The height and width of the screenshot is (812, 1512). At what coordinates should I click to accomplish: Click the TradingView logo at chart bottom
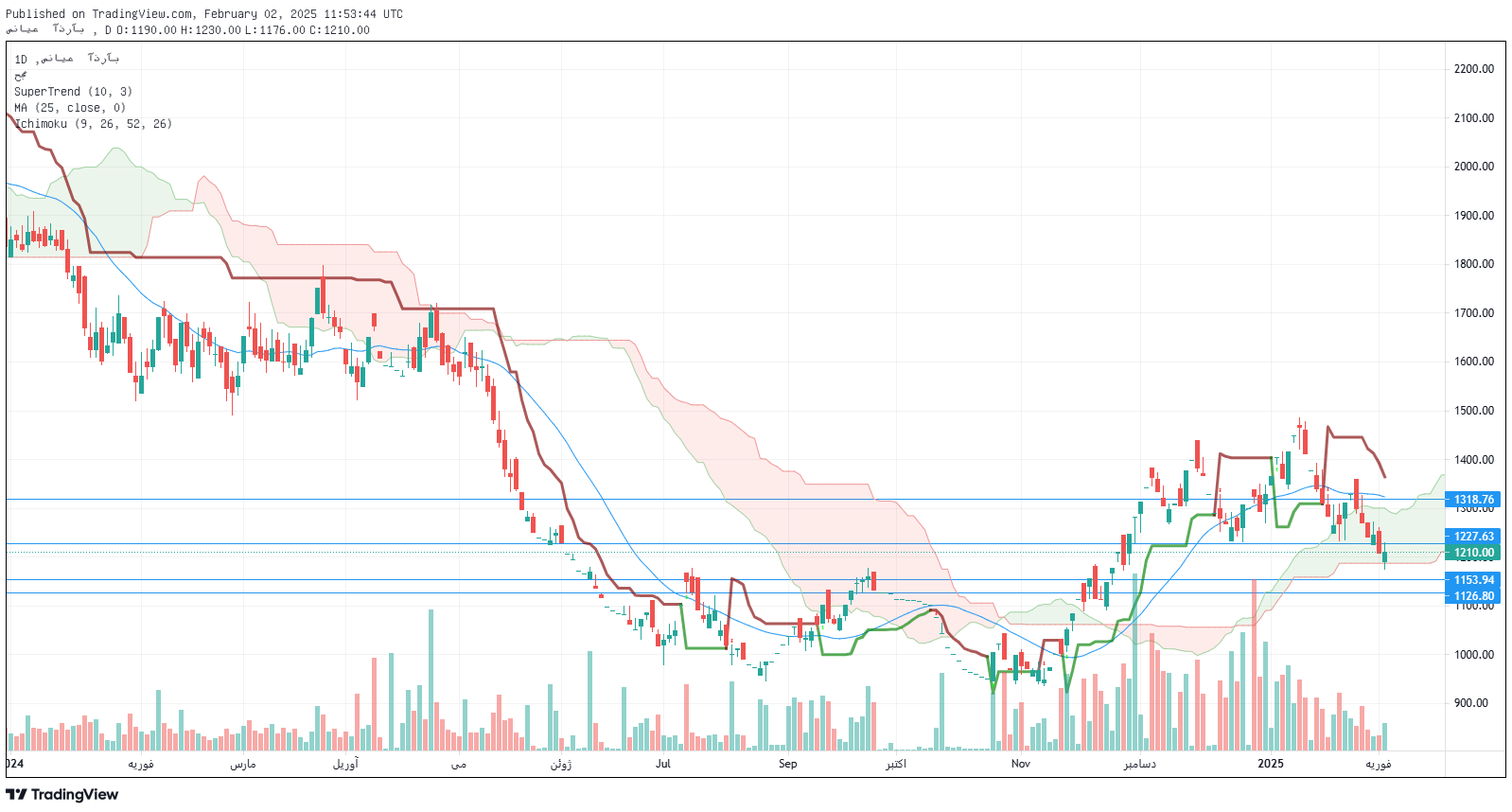point(62,794)
